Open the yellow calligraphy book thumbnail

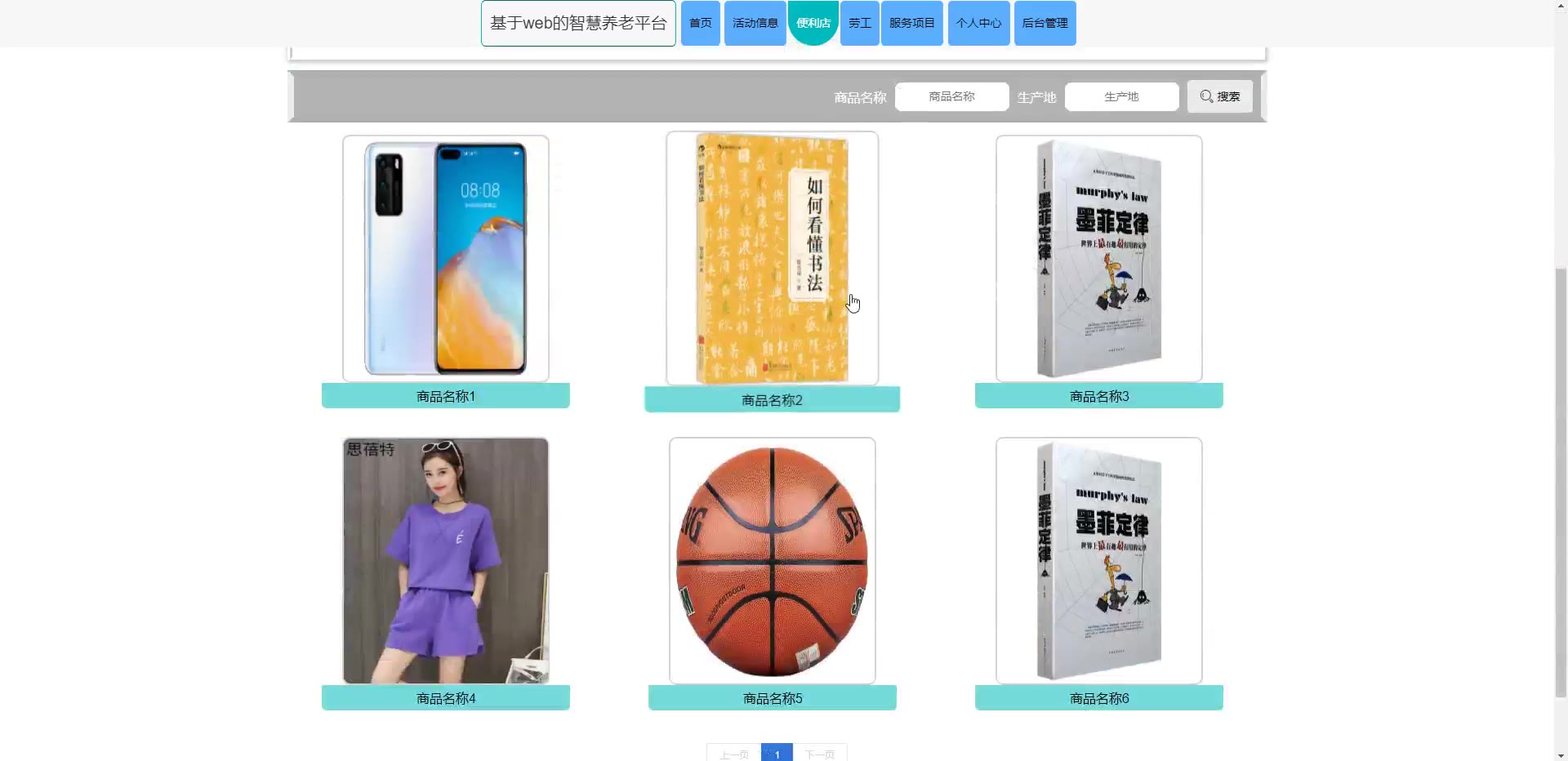pyautogui.click(x=772, y=258)
